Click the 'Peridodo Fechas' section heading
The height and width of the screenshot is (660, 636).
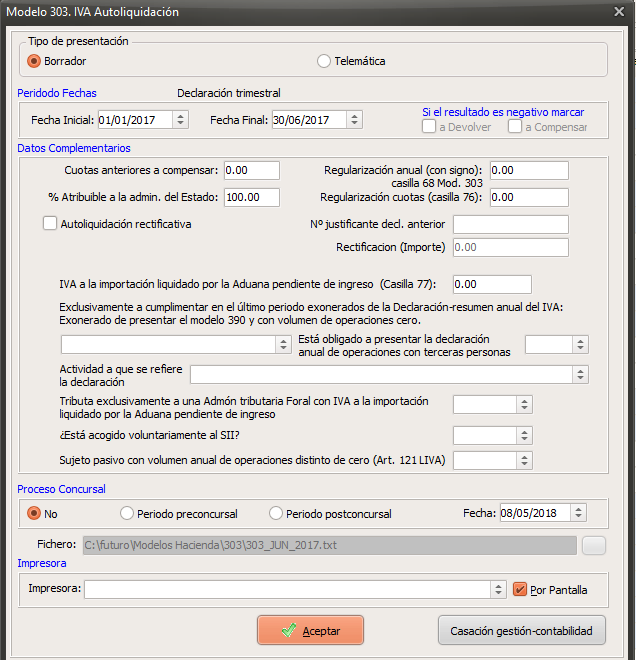pos(57,93)
